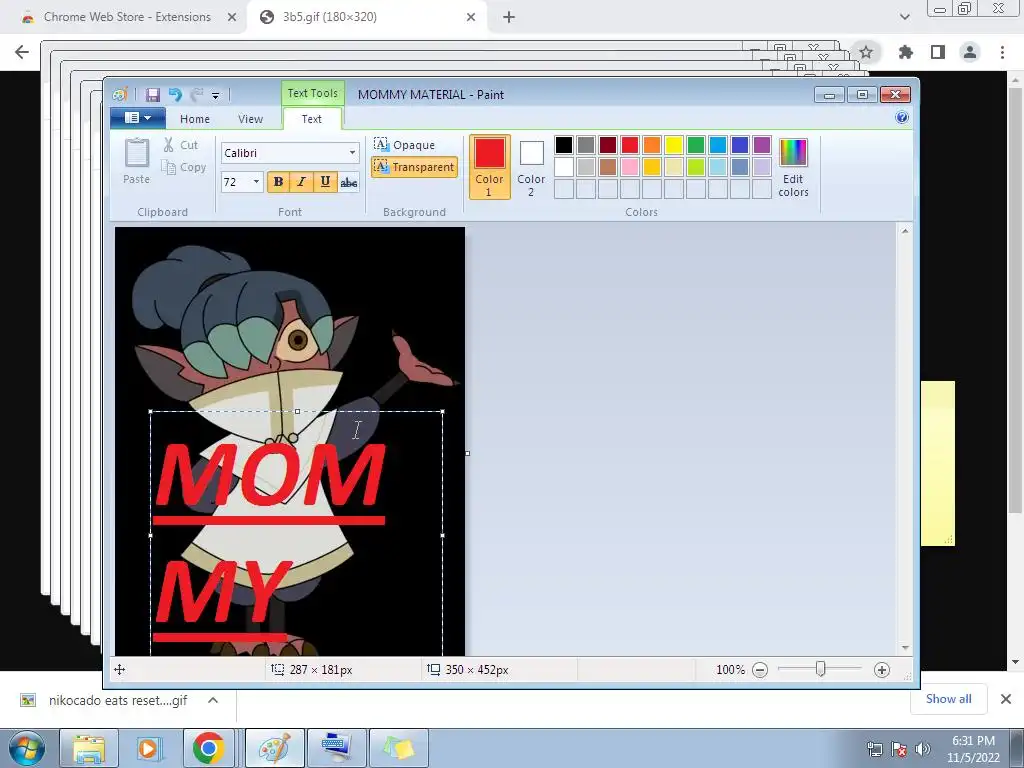Screen dimensions: 1024x768
Task: Pick the green color swatch
Action: coord(696,144)
